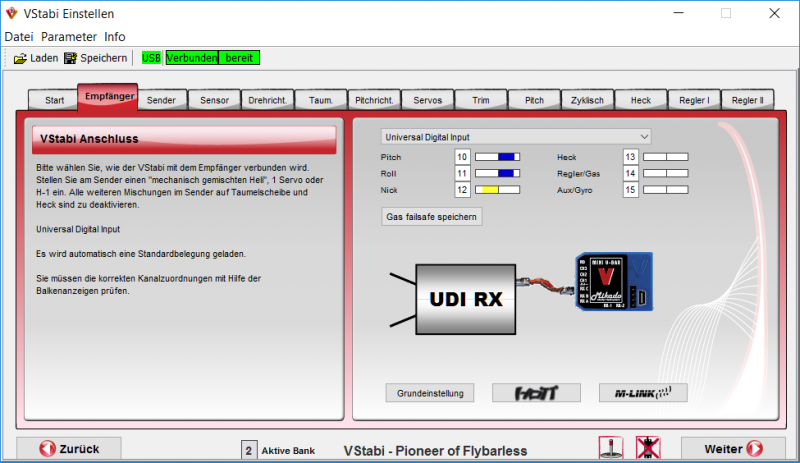Go to next page with Weiter
800x463 pixels.
pyautogui.click(x=732, y=449)
